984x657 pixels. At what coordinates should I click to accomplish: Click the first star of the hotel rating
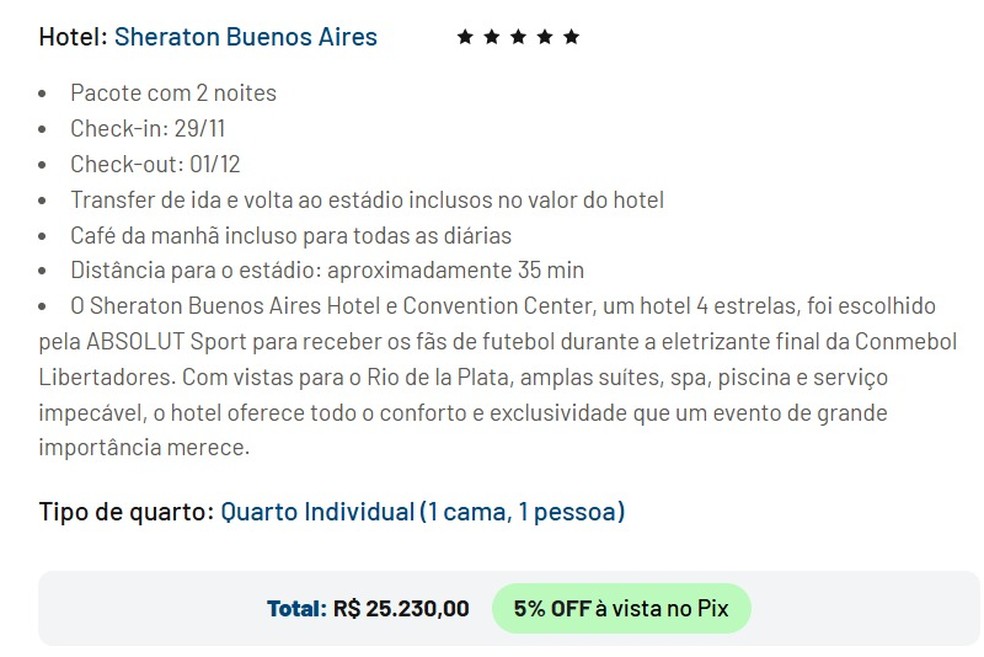click(x=464, y=37)
